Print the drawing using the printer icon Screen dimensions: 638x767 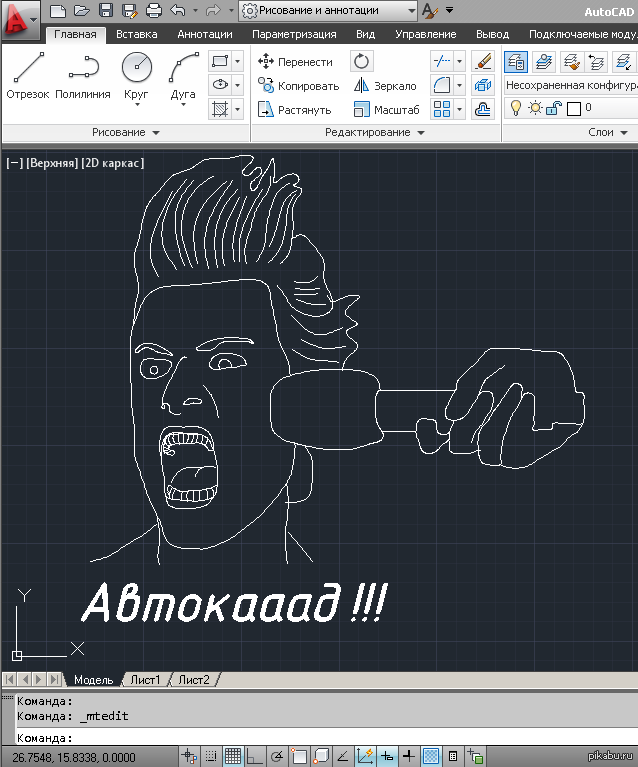pyautogui.click(x=154, y=10)
